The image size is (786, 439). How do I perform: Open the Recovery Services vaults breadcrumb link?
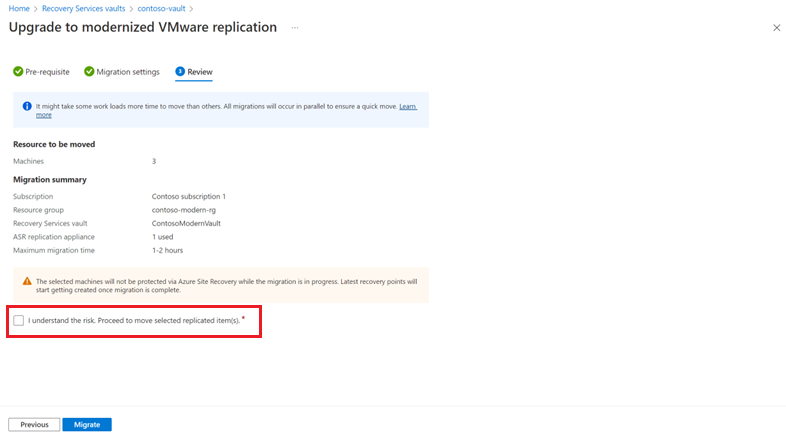pos(84,9)
